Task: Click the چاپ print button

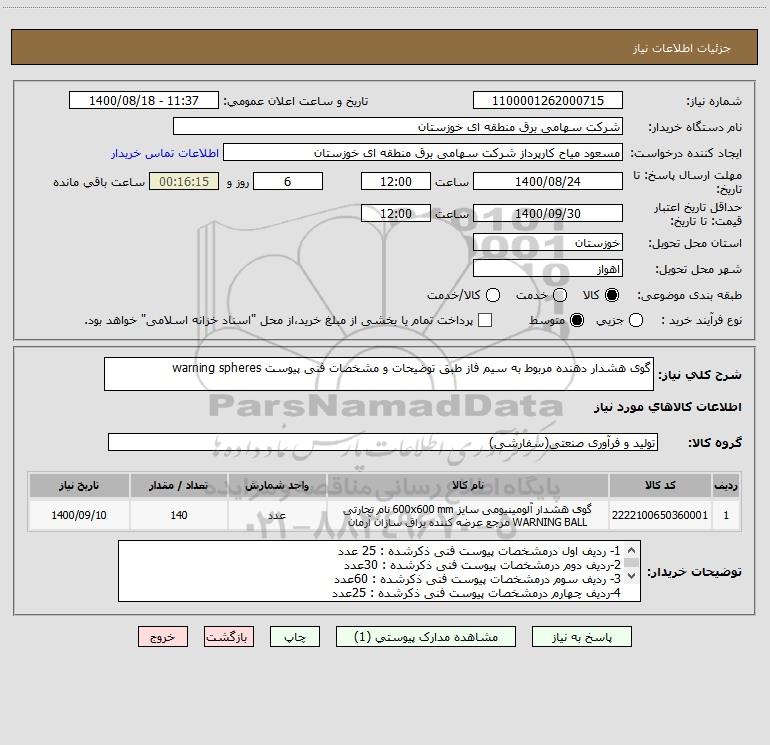Action: pos(295,637)
